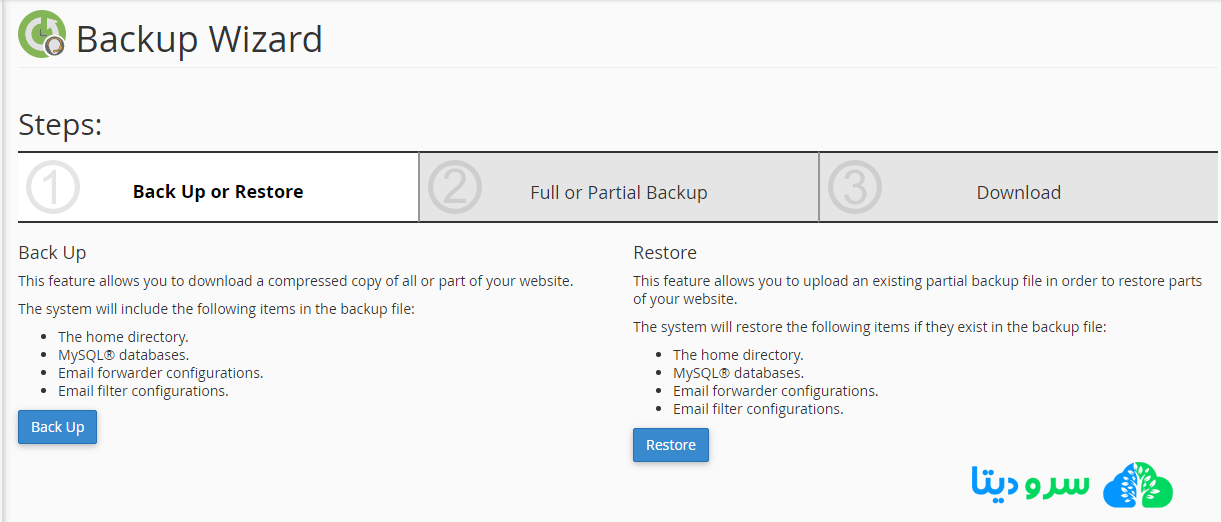Viewport: 1221px width, 522px height.
Task: Click the step 2 circled number icon
Action: pos(455,187)
